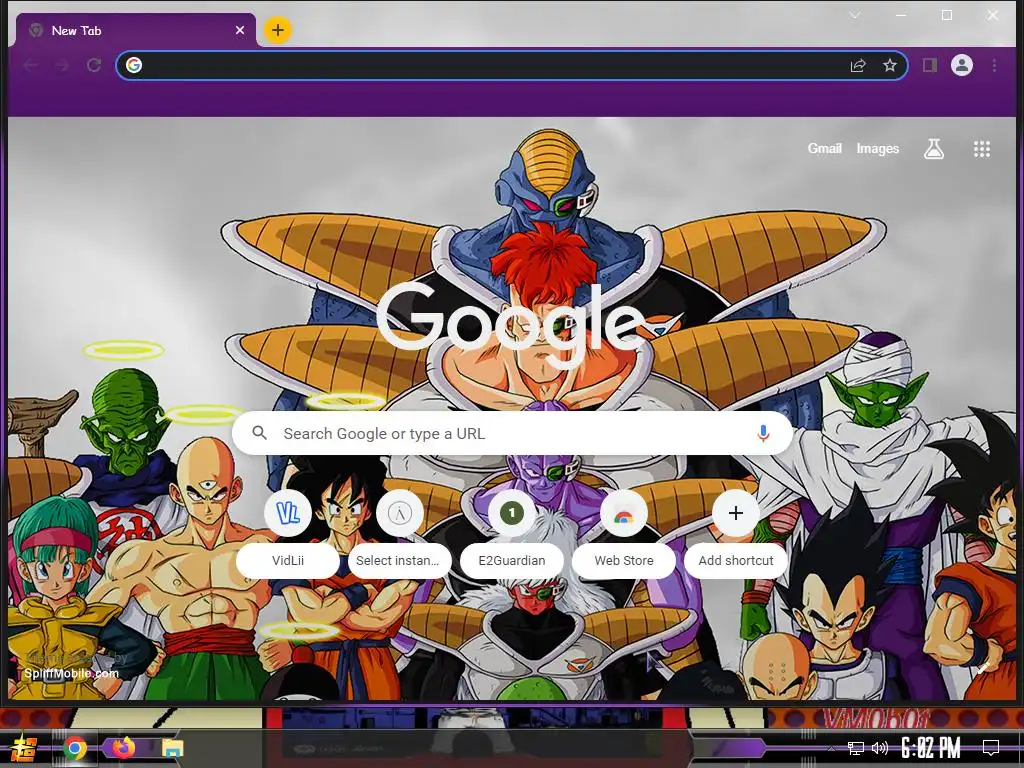
Task: Launch Firefox from the taskbar
Action: [x=123, y=747]
